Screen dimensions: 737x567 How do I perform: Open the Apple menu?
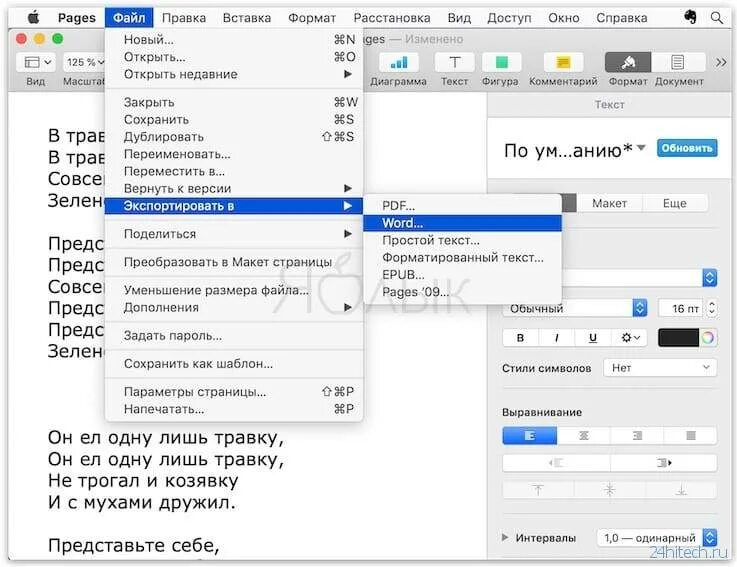[33, 18]
